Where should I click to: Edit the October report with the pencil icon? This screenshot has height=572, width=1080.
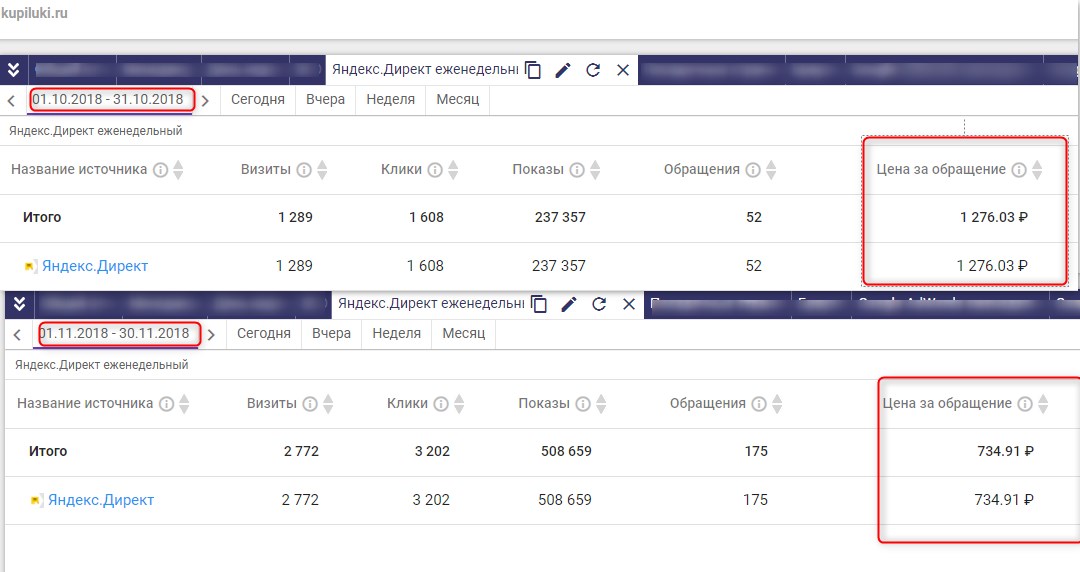coord(563,70)
